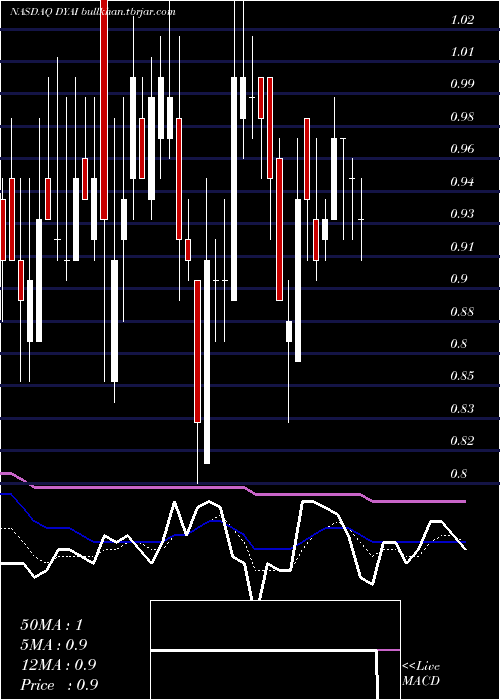Click the MACD histogram box
This screenshot has height=700, width=500.
click(275, 650)
